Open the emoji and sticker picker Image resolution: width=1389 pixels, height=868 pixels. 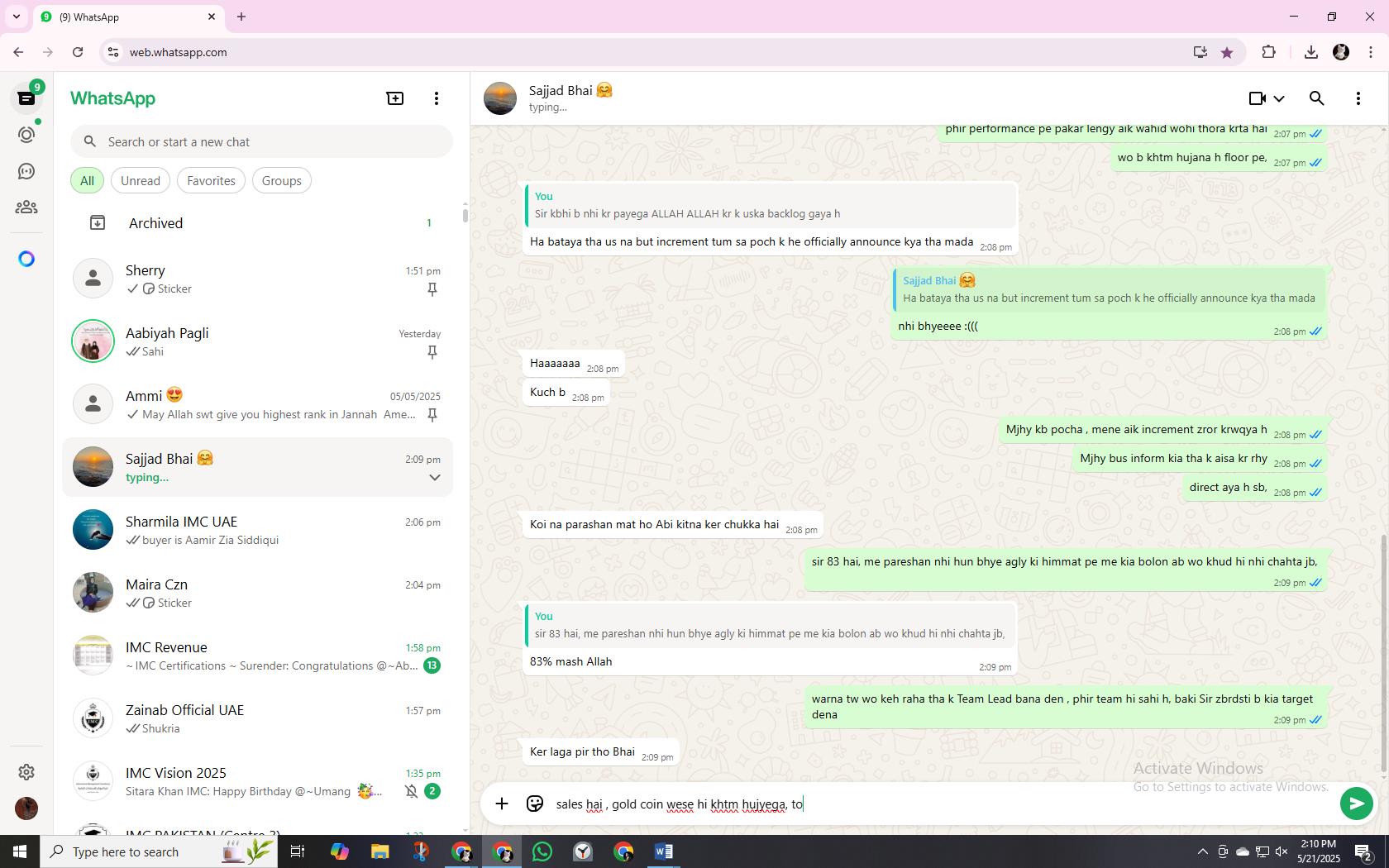(x=535, y=804)
